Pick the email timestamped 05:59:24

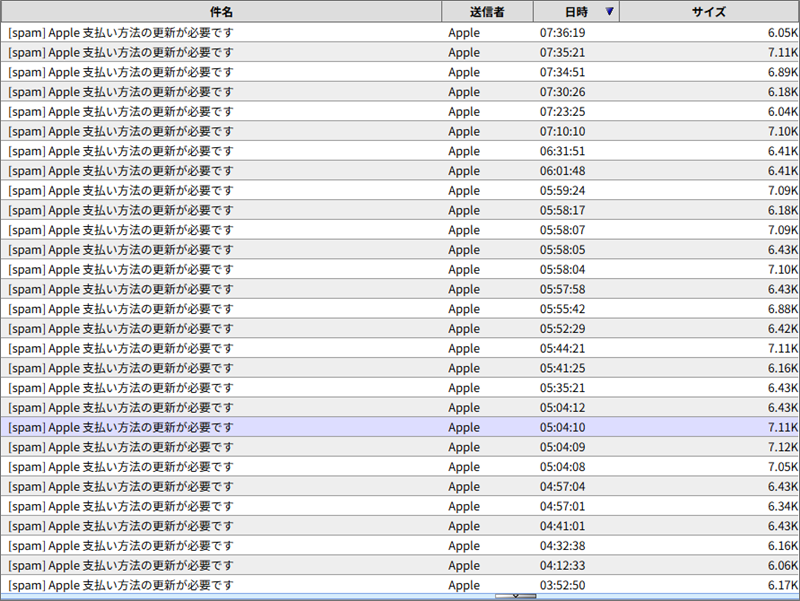pyautogui.click(x=400, y=190)
